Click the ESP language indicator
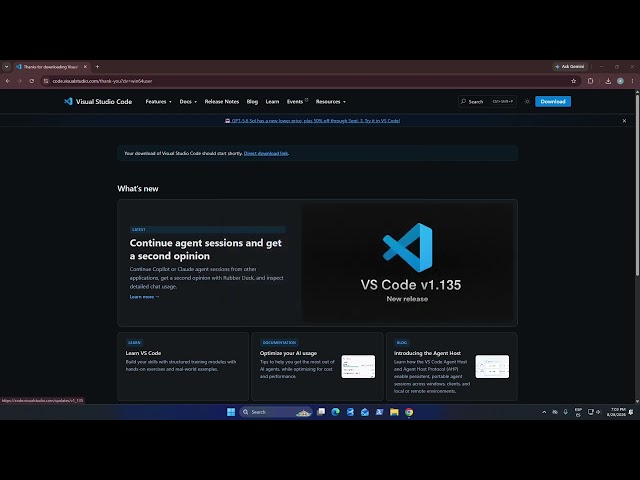Viewport: 640px width, 480px height. 578,412
